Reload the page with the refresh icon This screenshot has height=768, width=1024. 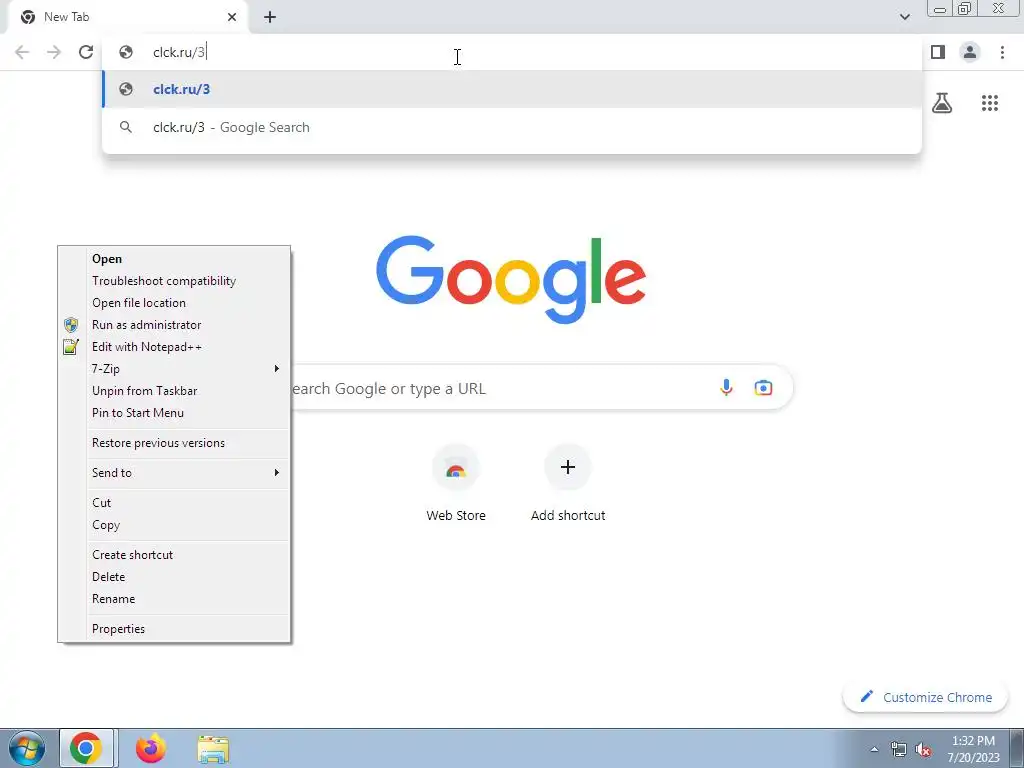click(86, 52)
